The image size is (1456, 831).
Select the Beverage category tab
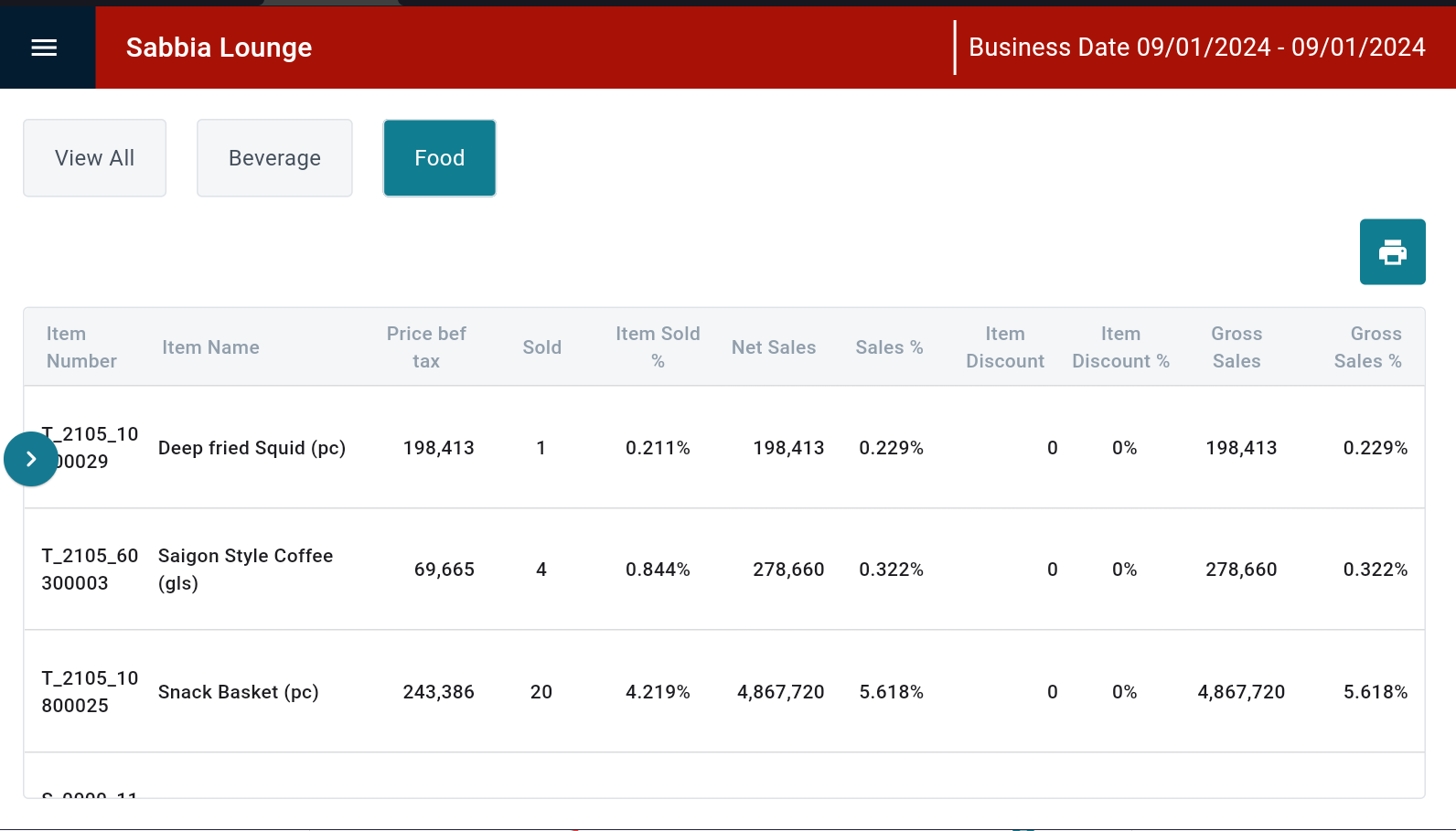pos(274,158)
